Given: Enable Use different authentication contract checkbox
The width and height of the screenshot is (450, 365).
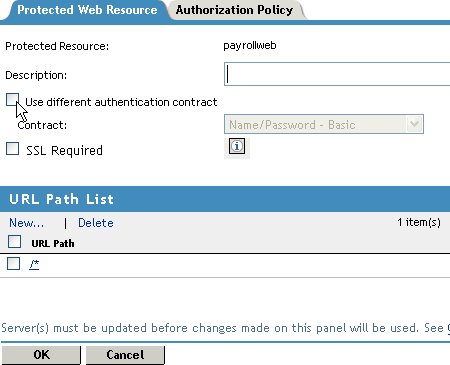Looking at the screenshot, I should 12,100.
